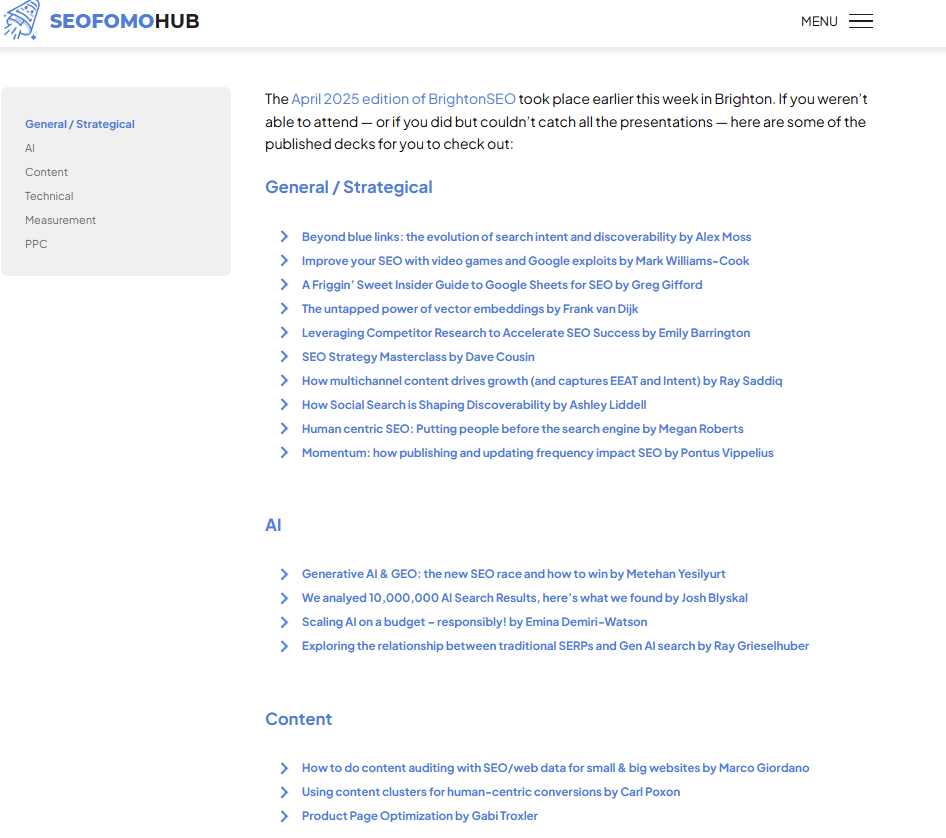946x838 pixels.
Task: Open Human centric SEO by Megan Roberts
Action: [x=522, y=429]
